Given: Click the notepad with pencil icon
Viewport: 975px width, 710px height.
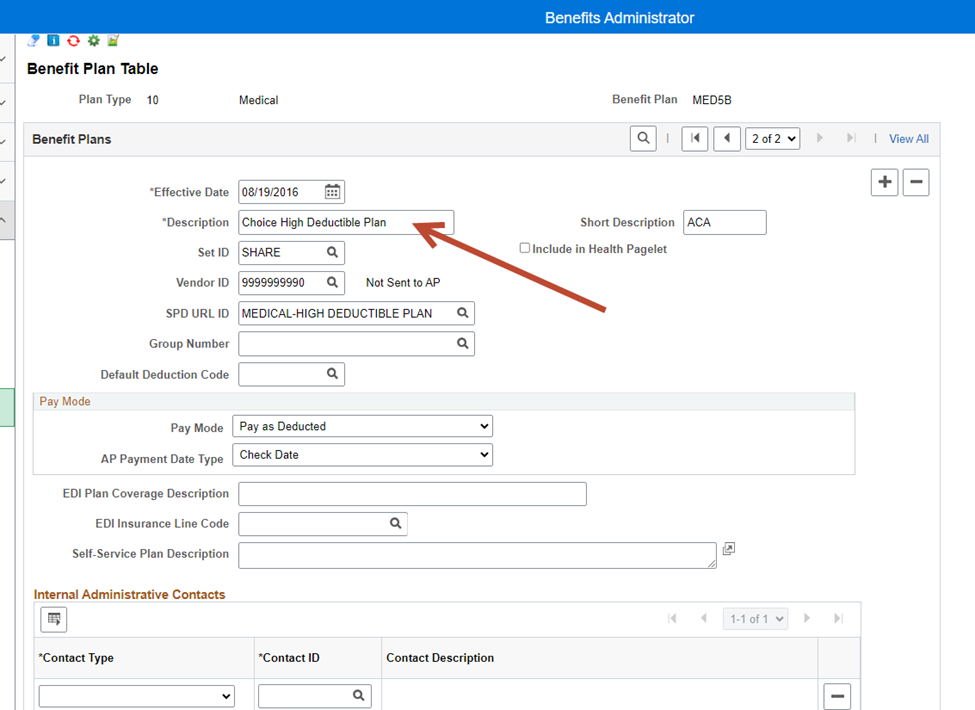Looking at the screenshot, I should point(113,40).
